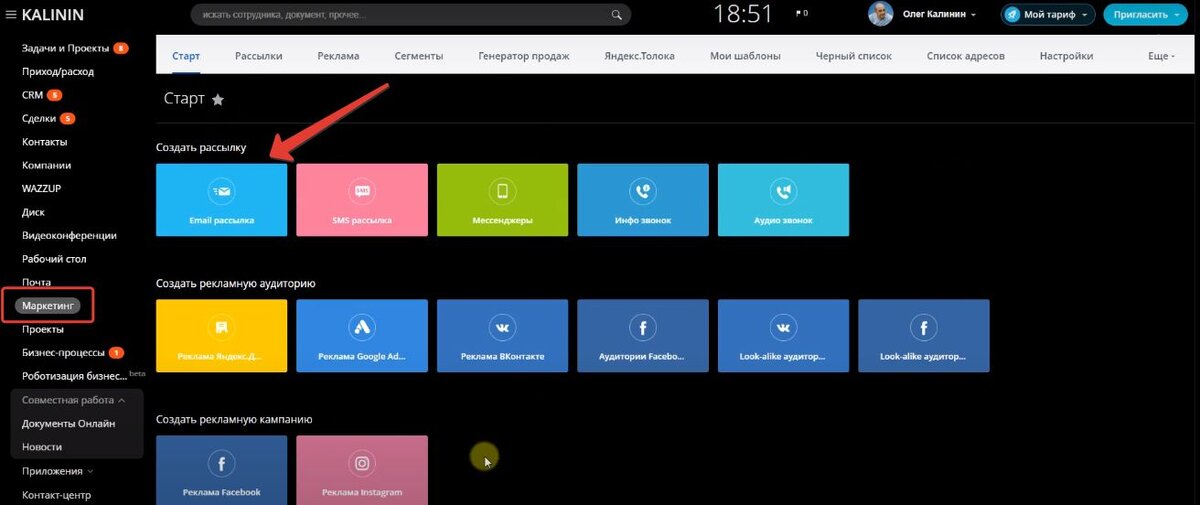Click the 18:51 clock display
Screen dimensions: 1200x505
[743, 14]
